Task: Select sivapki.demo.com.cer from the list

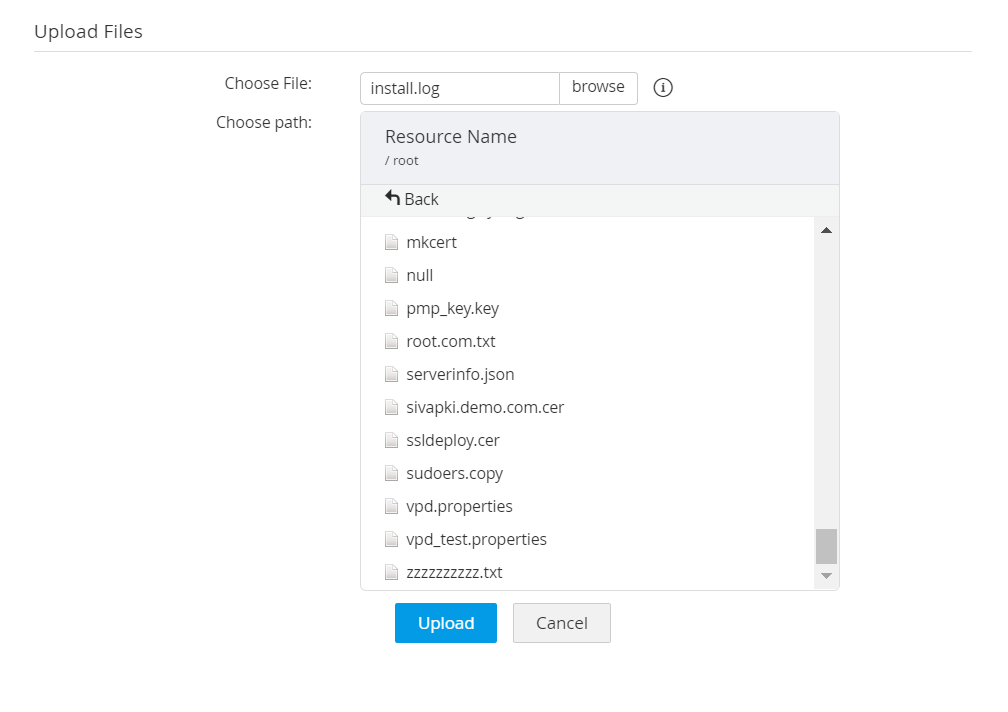Action: pos(485,407)
